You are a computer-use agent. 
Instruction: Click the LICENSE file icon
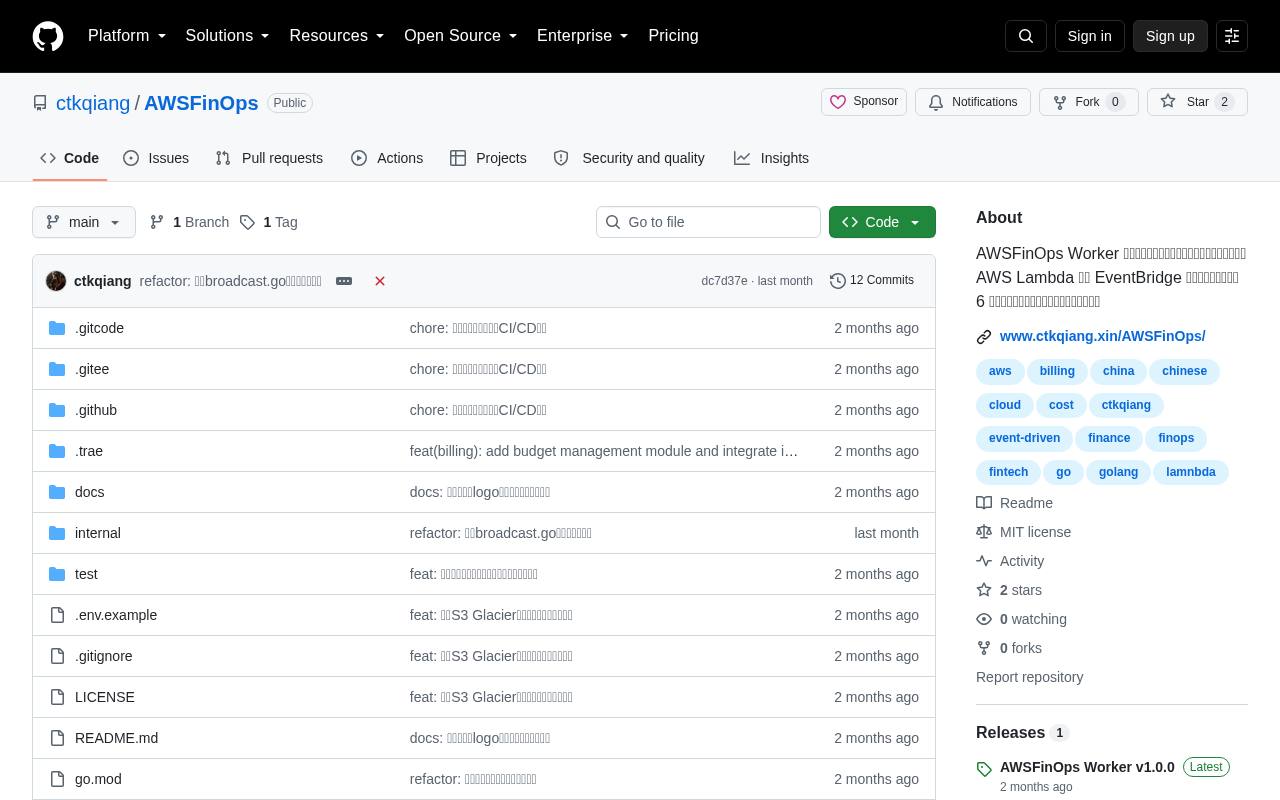pos(57,697)
